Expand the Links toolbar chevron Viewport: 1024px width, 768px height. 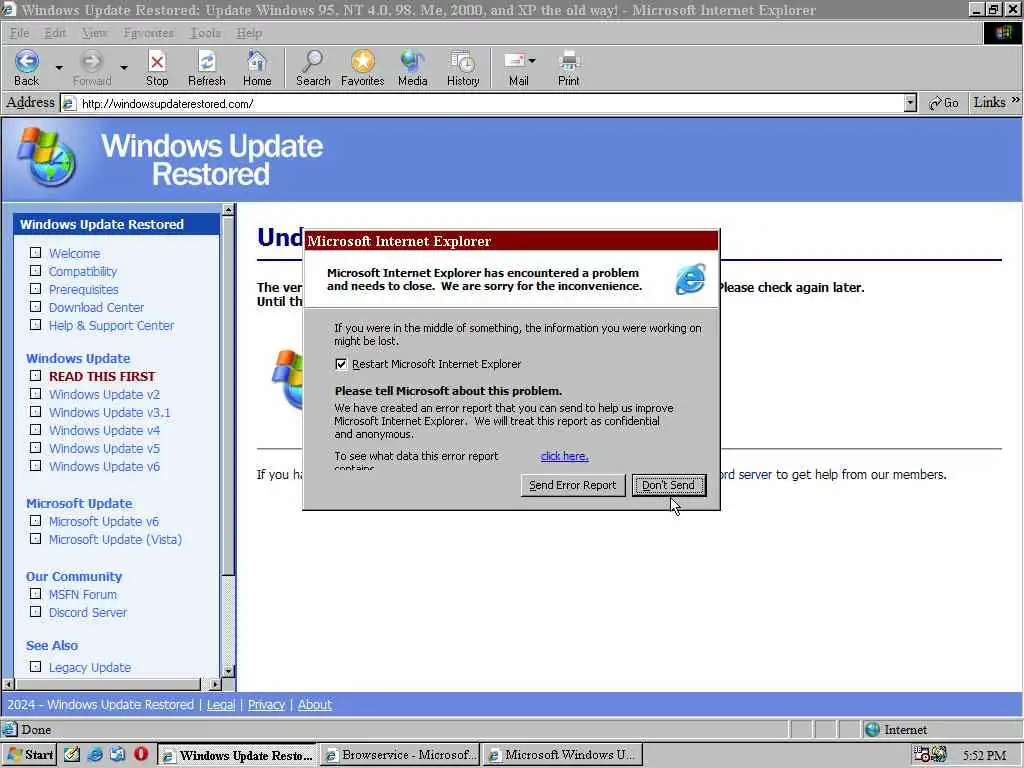pyautogui.click(x=1015, y=101)
